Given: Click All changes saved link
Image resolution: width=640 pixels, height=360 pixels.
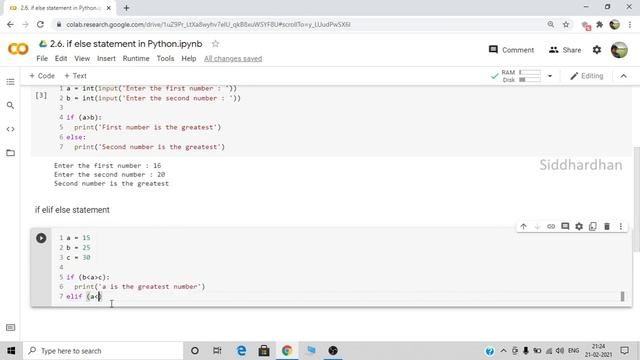Looking at the screenshot, I should coord(233,59).
